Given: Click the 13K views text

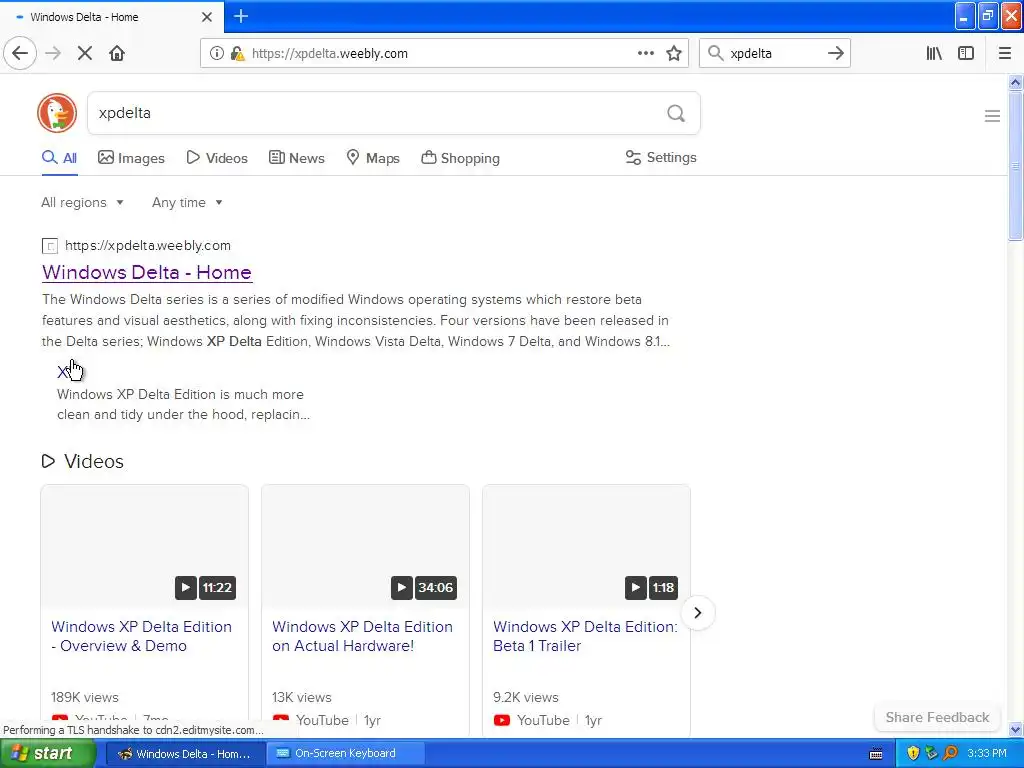Looking at the screenshot, I should coord(302,697).
